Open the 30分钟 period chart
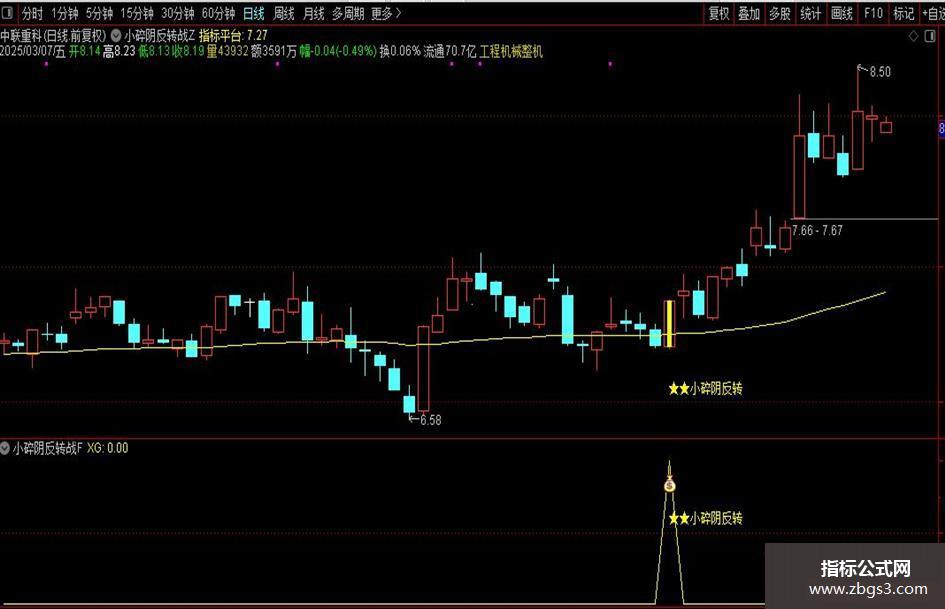The width and height of the screenshot is (945, 609). 178,13
